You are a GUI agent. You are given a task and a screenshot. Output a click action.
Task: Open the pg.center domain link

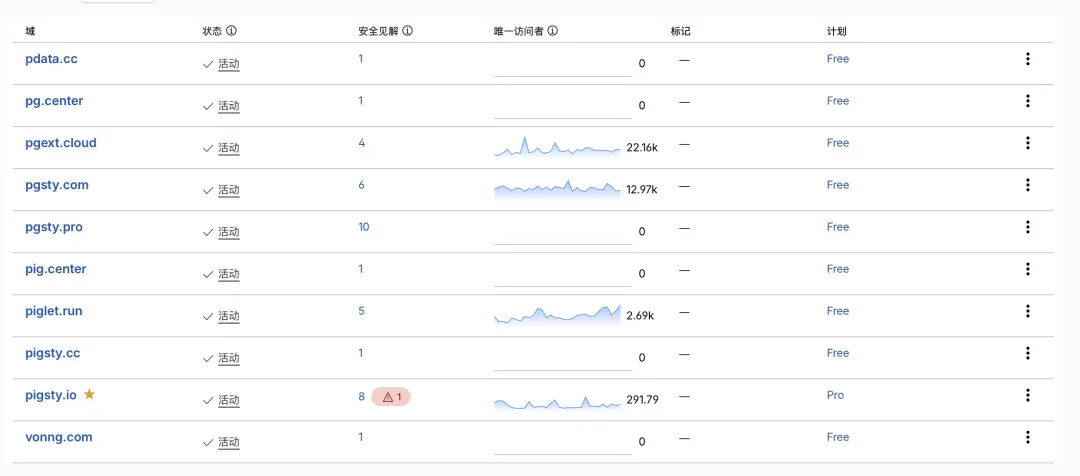coord(54,101)
